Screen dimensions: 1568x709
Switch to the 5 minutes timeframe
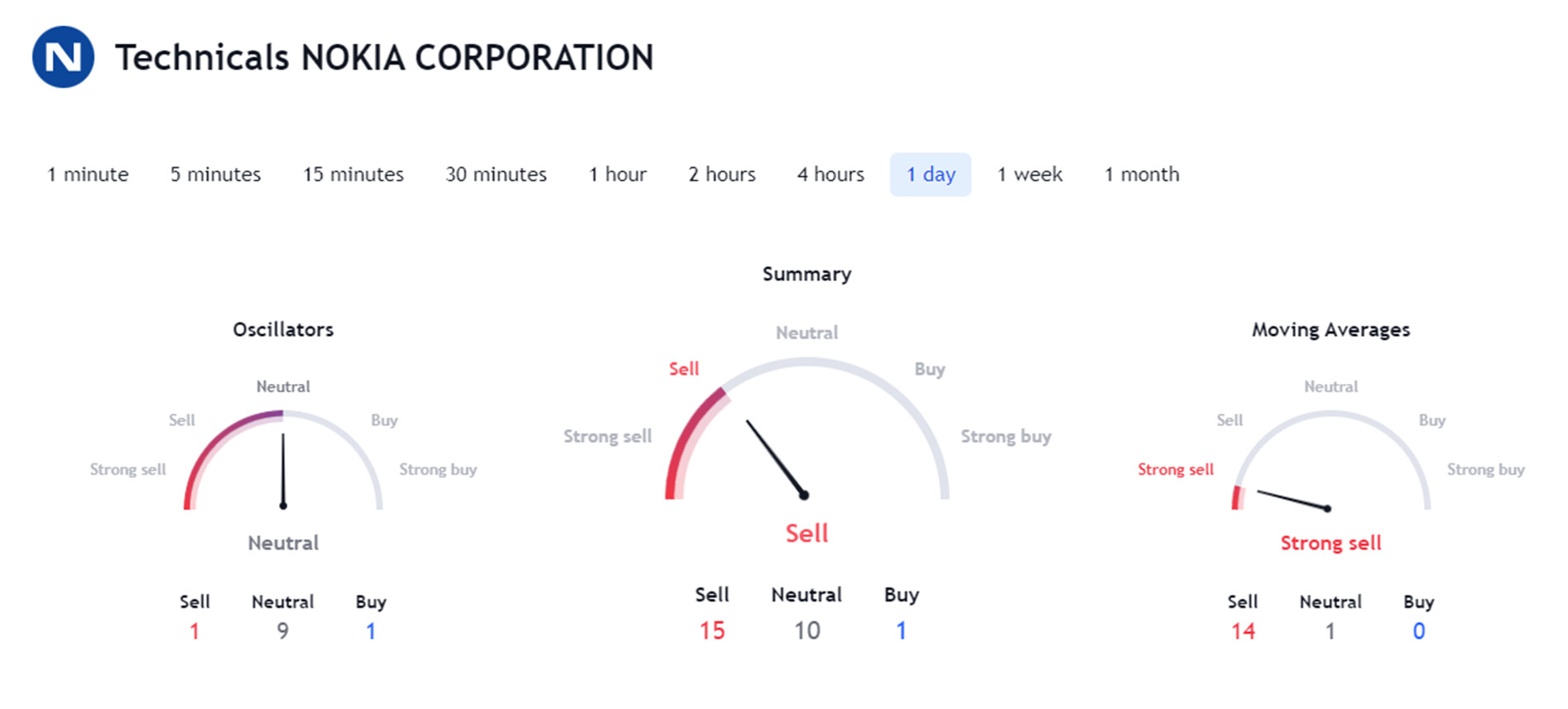tap(215, 175)
